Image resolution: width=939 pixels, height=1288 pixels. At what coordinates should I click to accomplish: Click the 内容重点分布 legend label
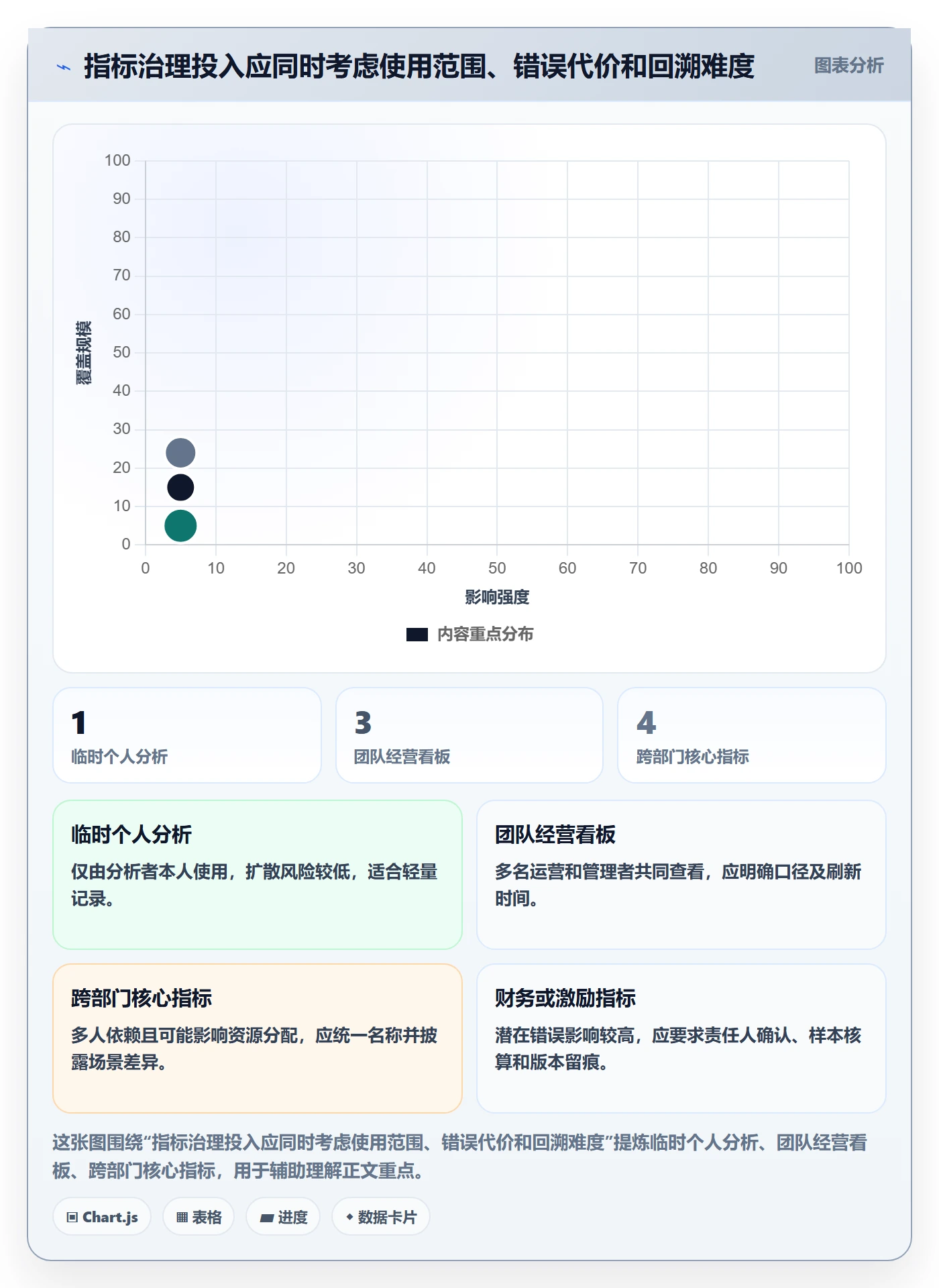[485, 635]
